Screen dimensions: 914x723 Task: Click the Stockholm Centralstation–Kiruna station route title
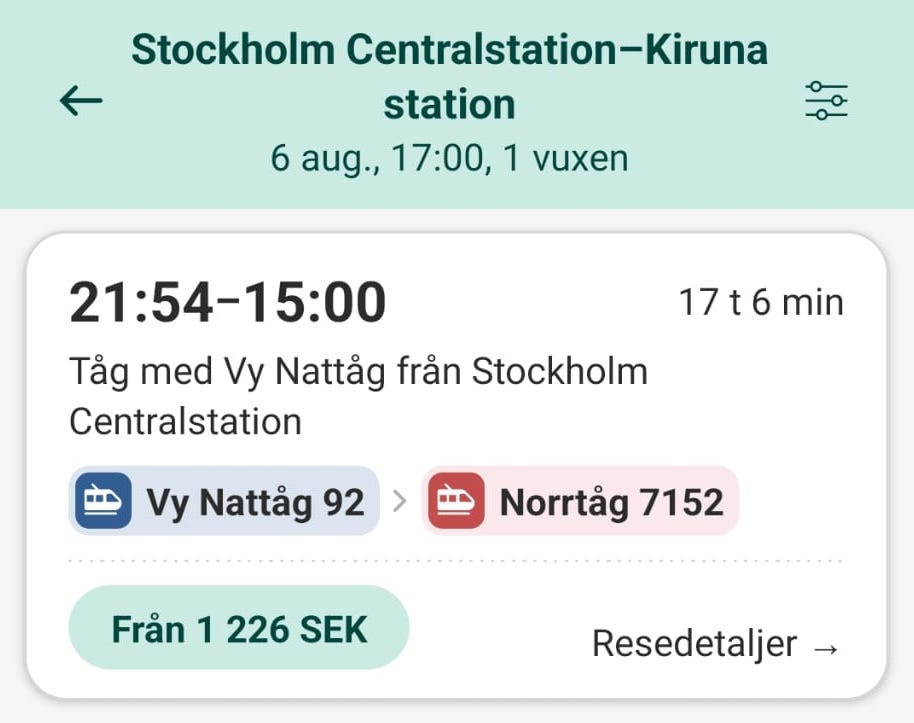coord(450,50)
